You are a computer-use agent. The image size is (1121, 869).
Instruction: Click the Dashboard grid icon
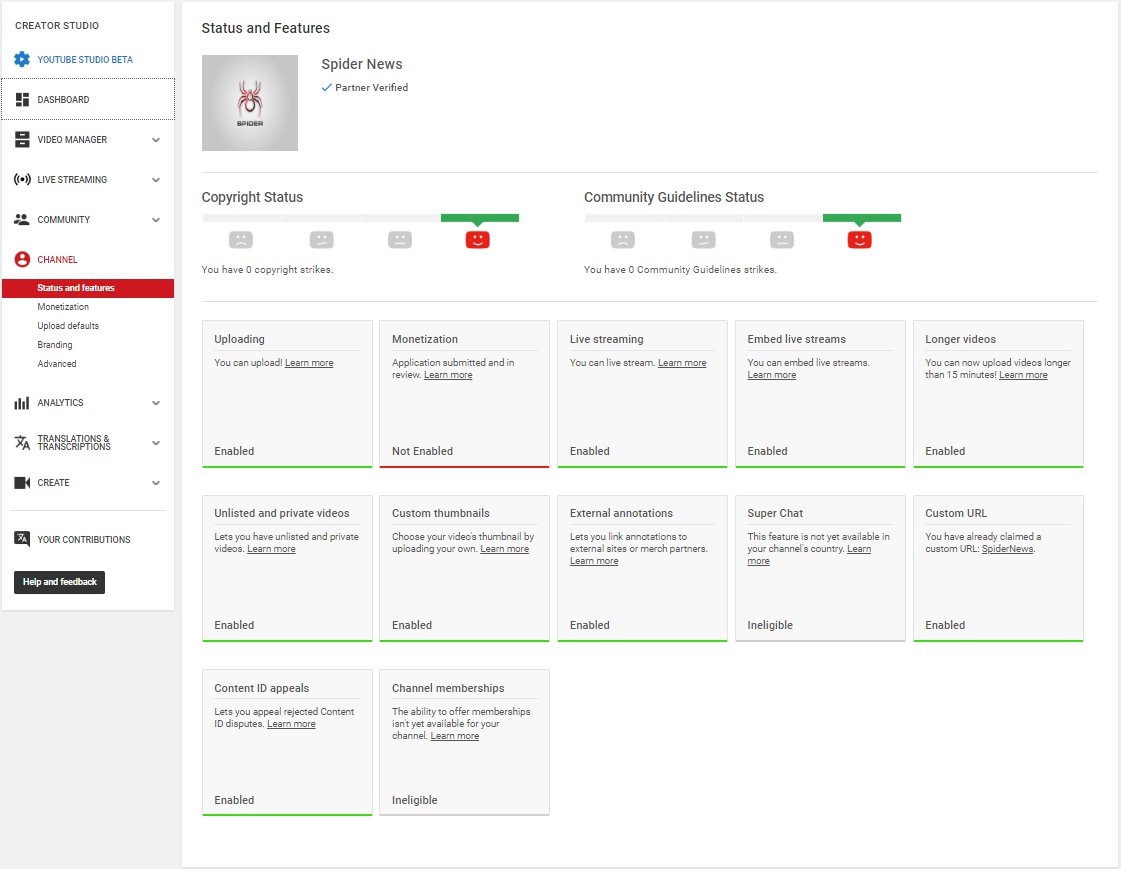(x=22, y=99)
